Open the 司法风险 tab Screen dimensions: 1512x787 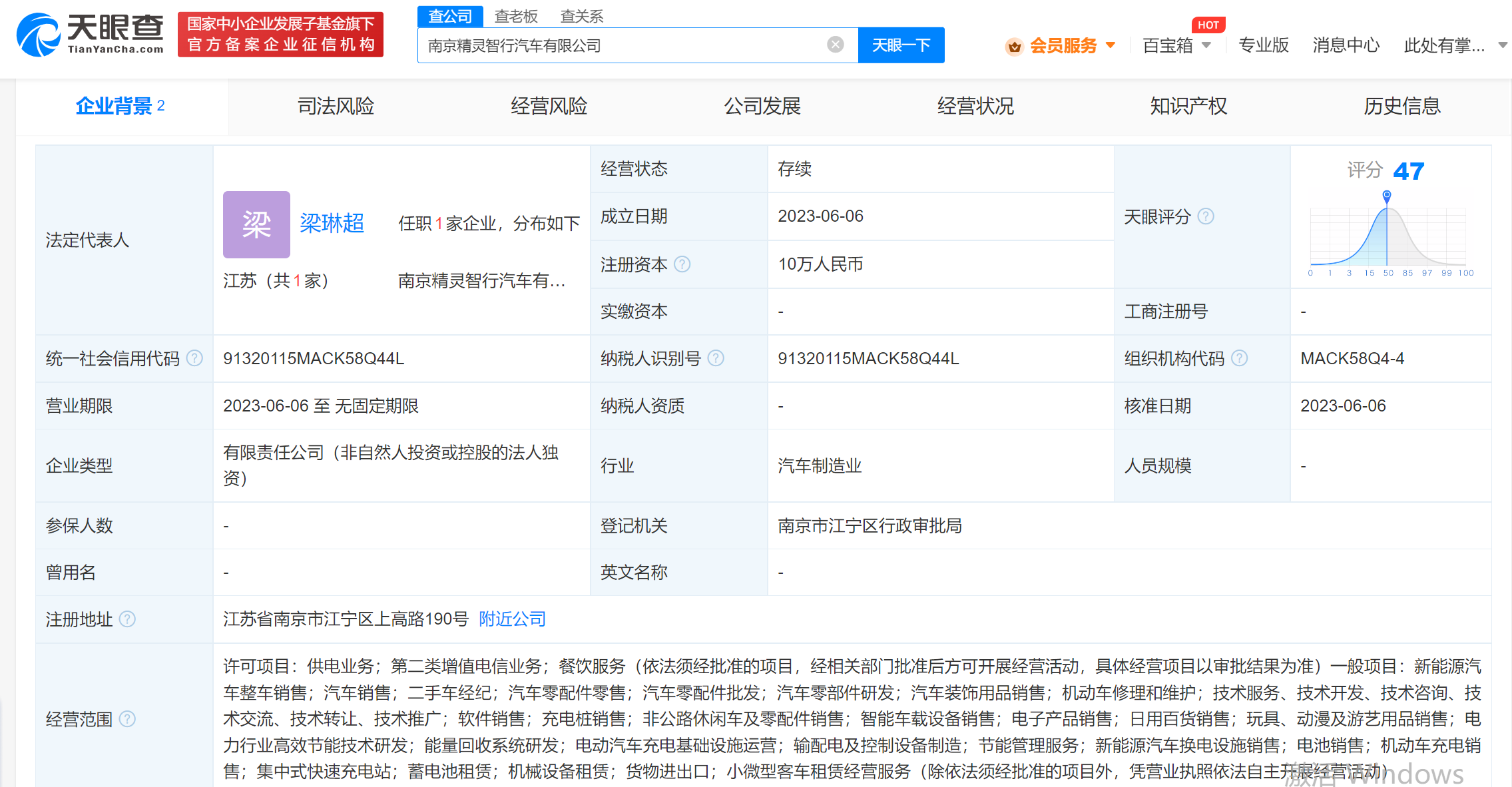coord(336,106)
